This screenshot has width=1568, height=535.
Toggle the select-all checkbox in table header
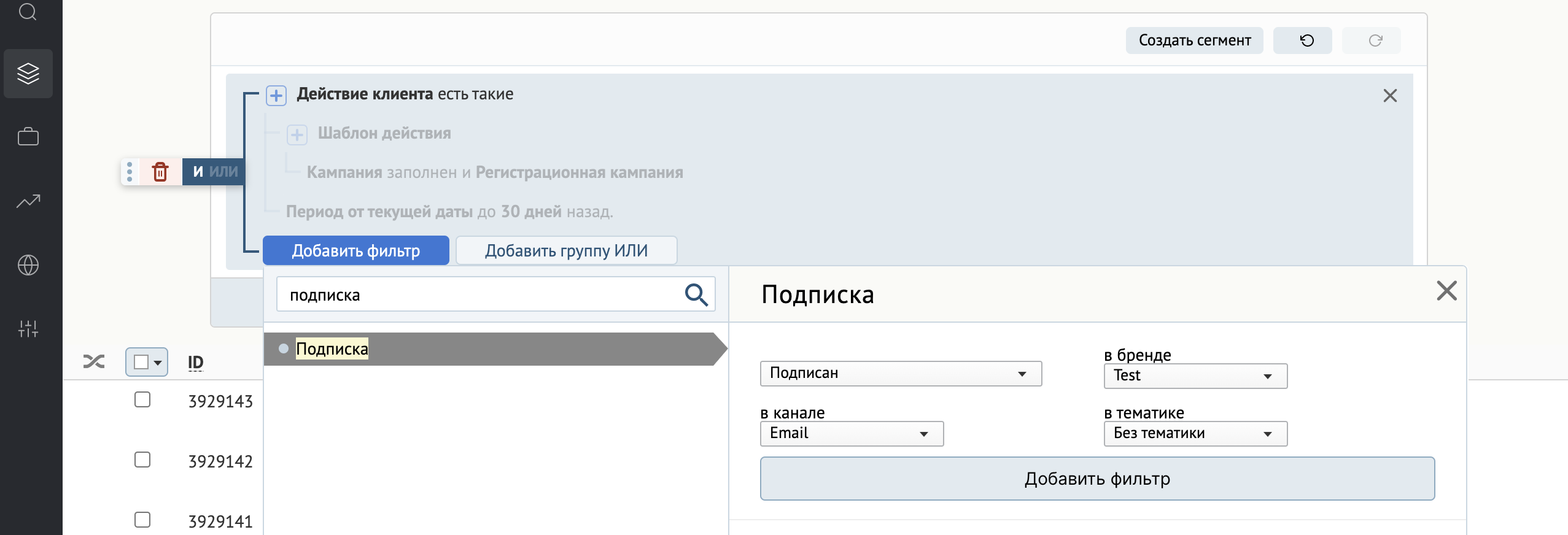point(141,362)
